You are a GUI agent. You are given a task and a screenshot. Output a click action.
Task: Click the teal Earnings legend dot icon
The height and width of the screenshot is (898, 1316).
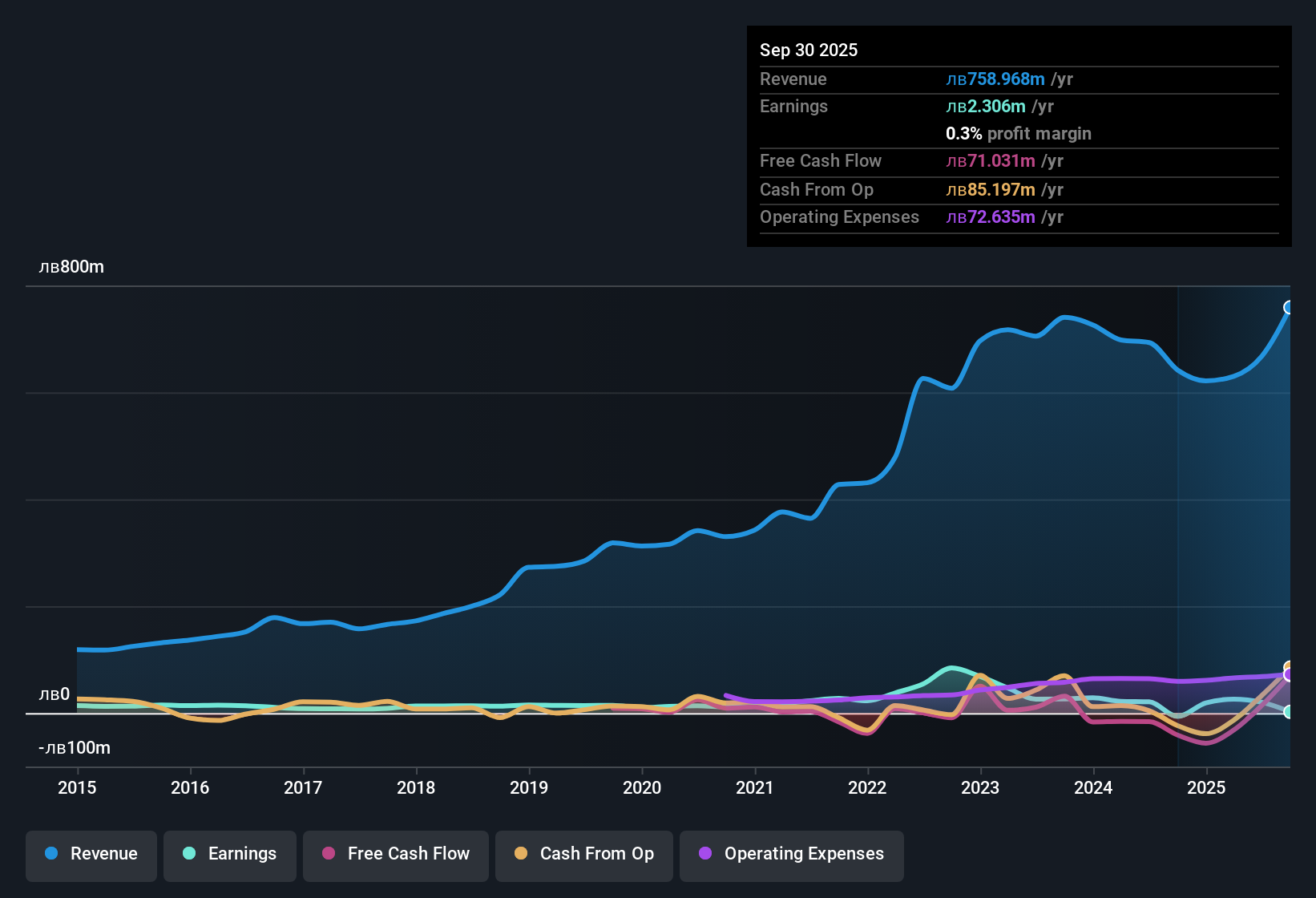click(190, 854)
